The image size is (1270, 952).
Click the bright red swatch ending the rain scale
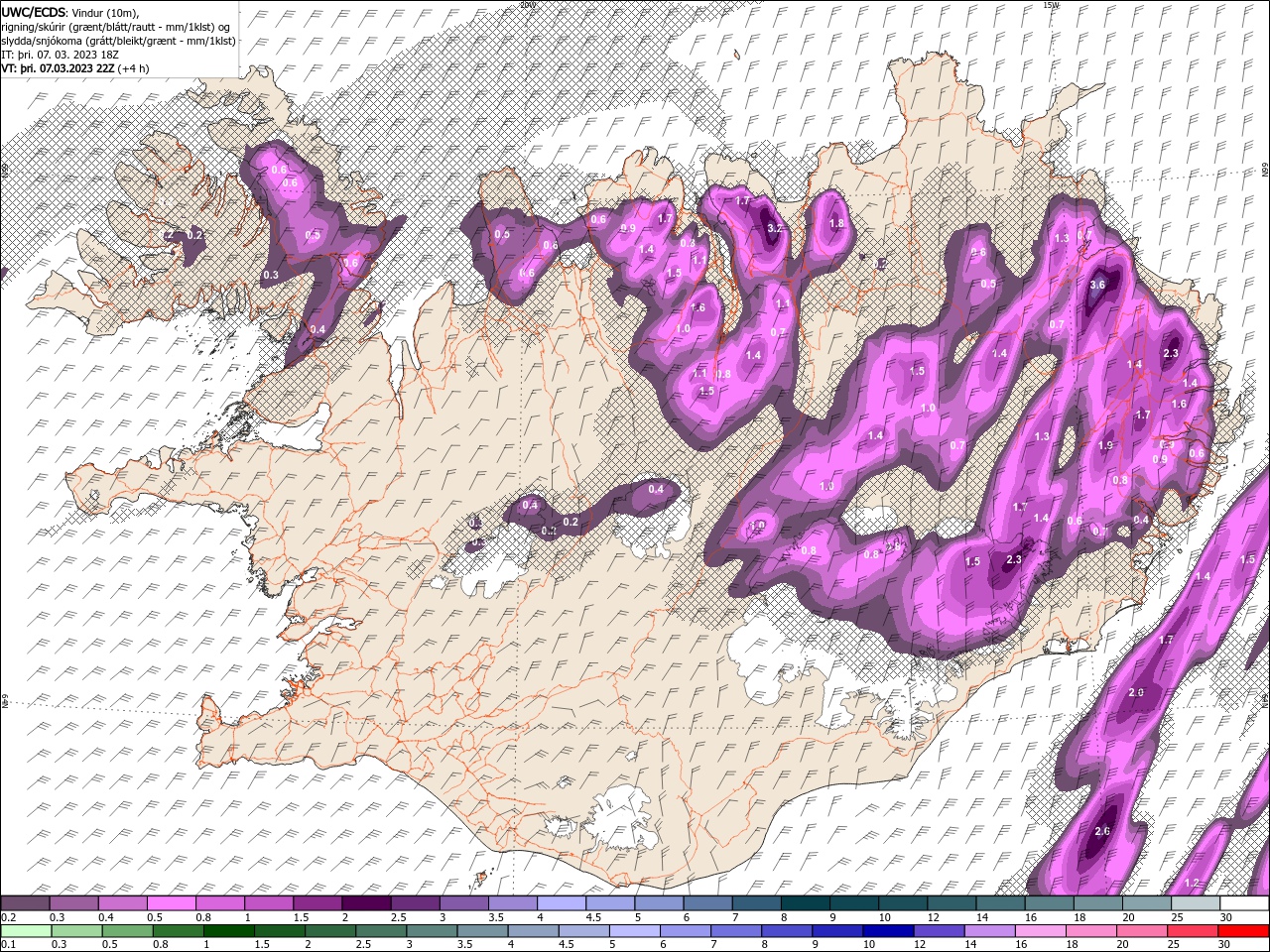point(1243,931)
